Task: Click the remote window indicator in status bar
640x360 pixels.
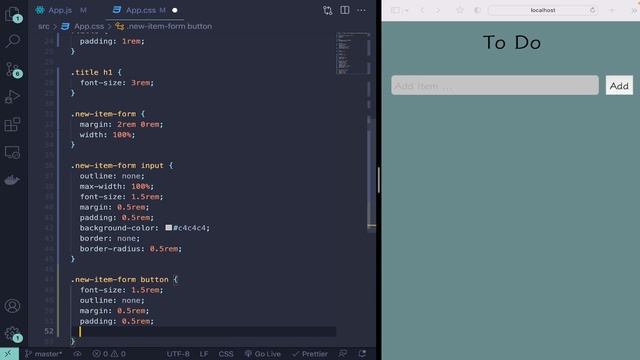Action: pyautogui.click(x=9, y=354)
